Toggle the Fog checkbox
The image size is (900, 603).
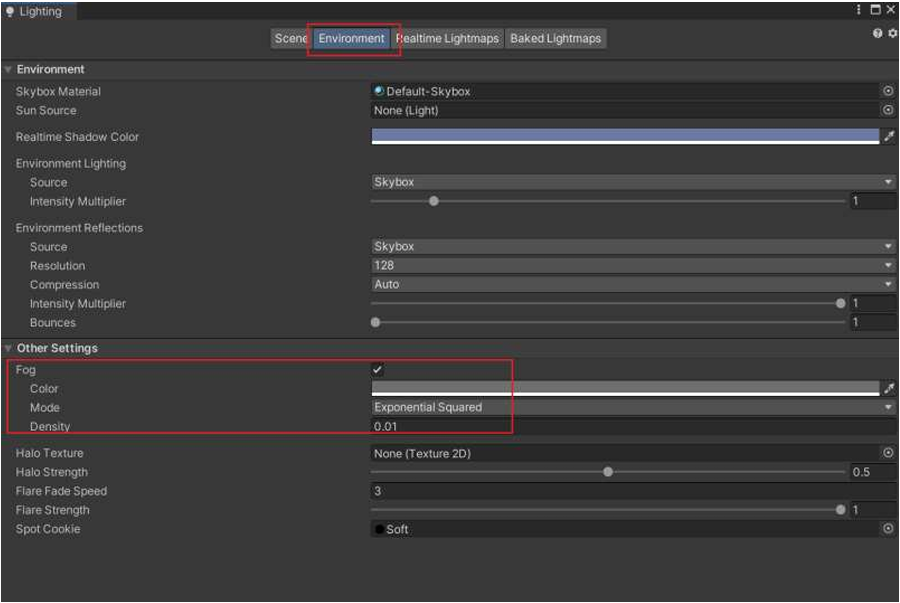point(378,369)
